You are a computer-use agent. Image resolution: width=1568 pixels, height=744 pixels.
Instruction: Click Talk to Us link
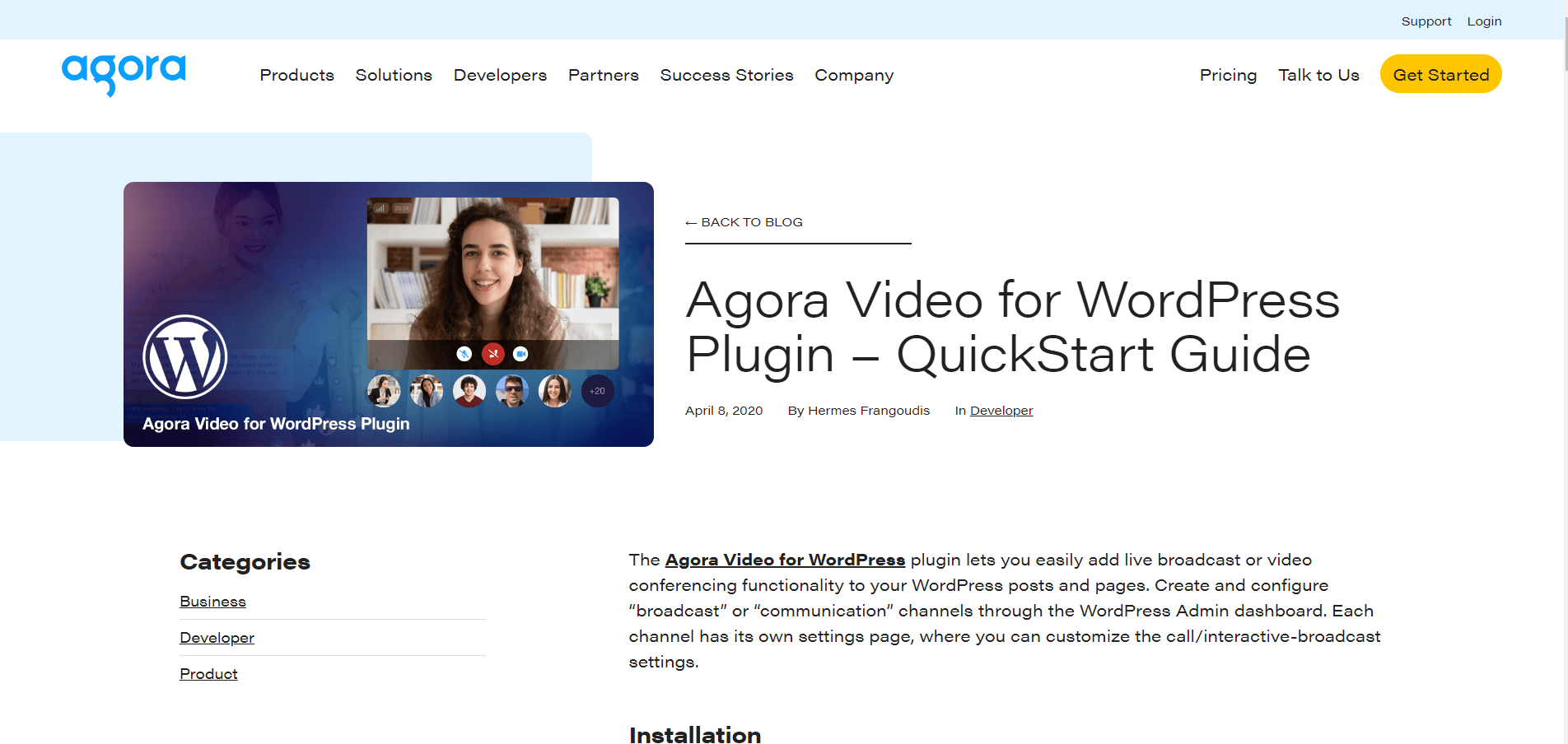click(x=1318, y=75)
